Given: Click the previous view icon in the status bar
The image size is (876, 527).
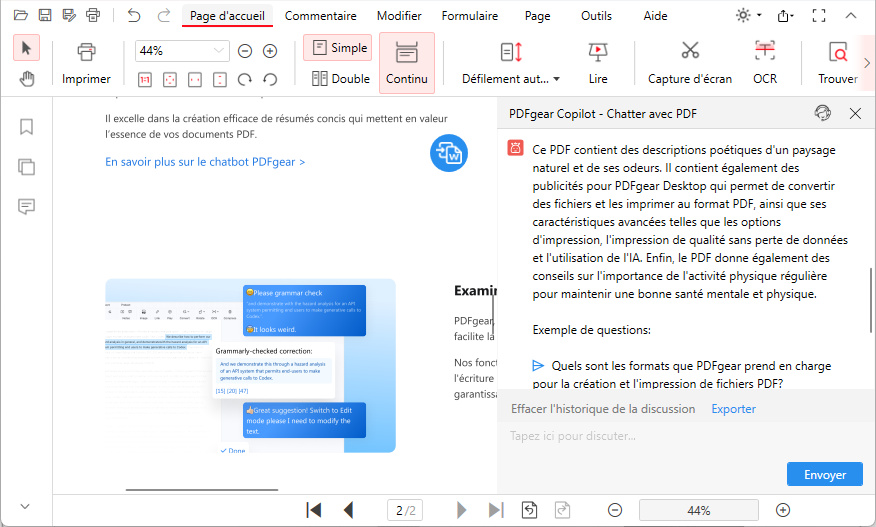Looking at the screenshot, I should pyautogui.click(x=529, y=510).
